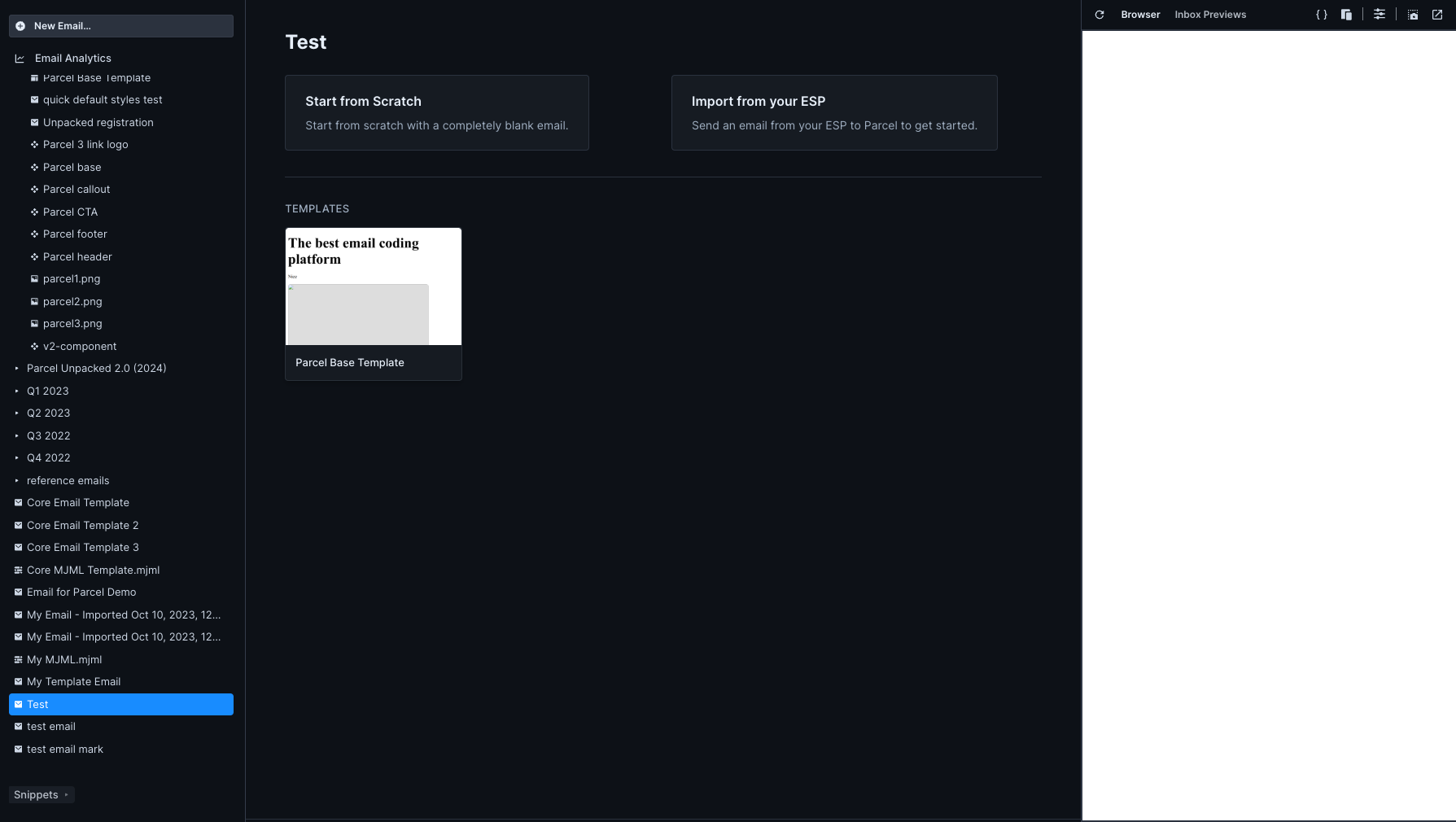
Task: Click envelope icon beside quick default styles test
Action: [x=34, y=100]
